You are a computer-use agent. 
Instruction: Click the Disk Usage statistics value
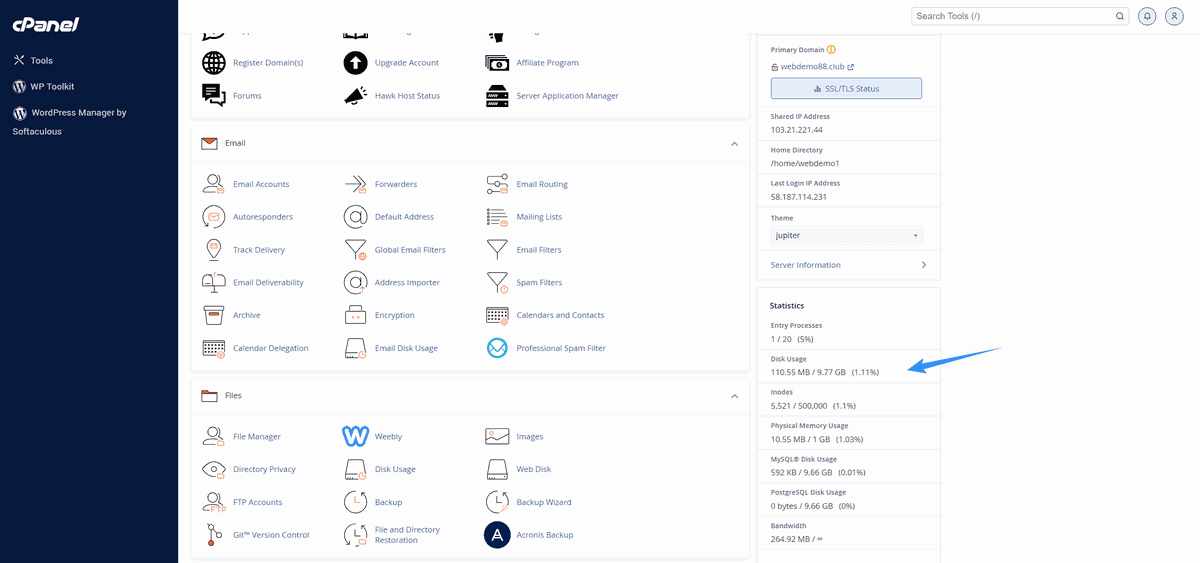[825, 372]
